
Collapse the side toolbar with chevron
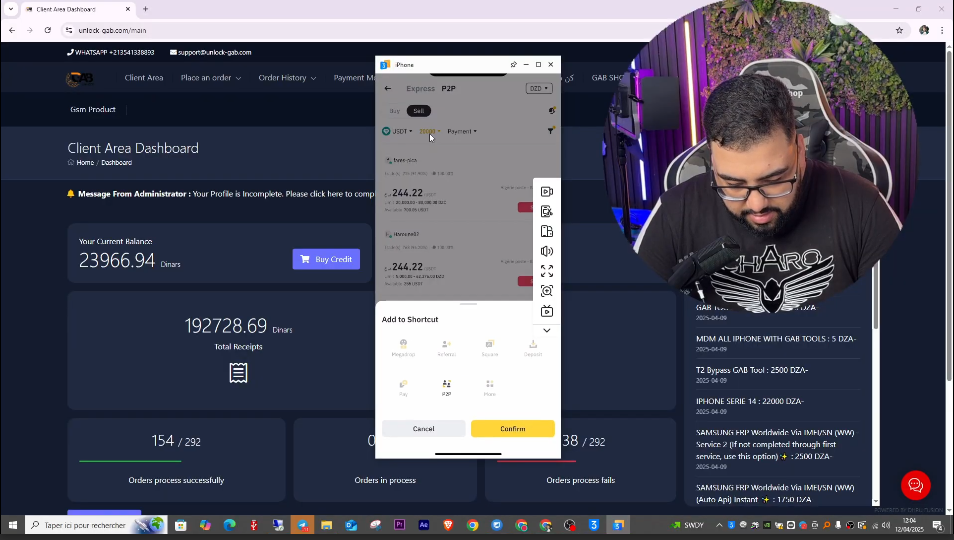546,330
